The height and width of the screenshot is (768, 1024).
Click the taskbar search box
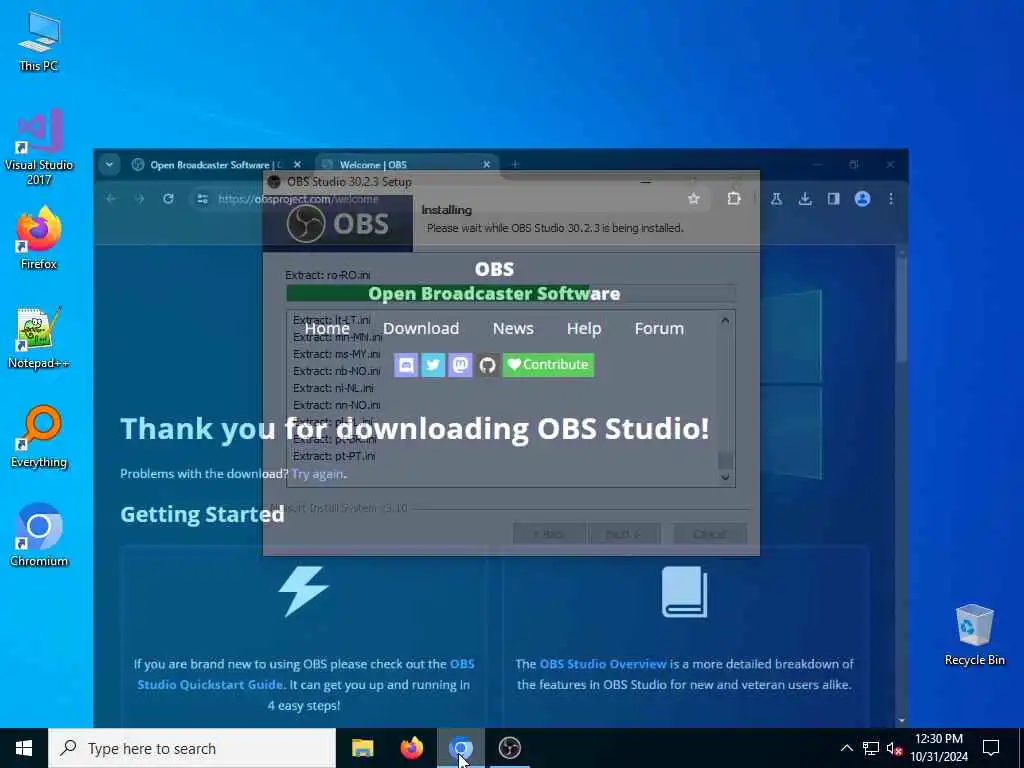(192, 748)
